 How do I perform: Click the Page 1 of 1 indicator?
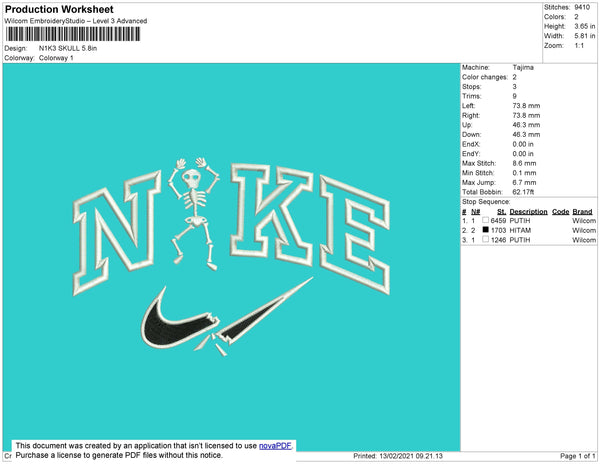(571, 456)
